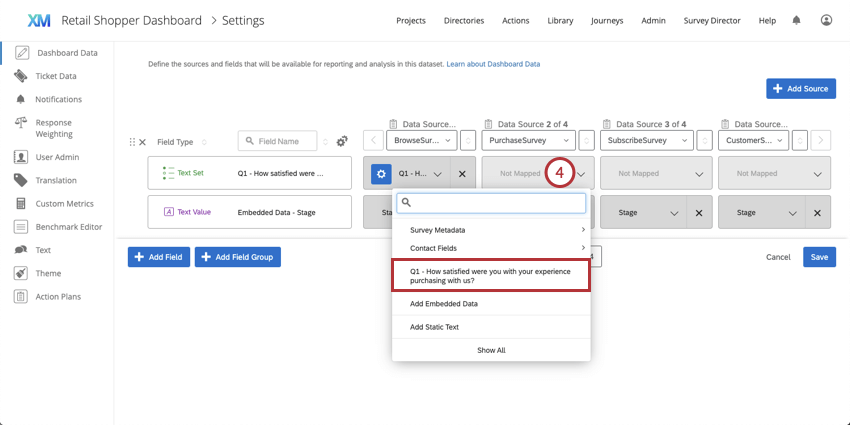Click the Save button
This screenshot has height=425, width=850.
click(x=819, y=257)
